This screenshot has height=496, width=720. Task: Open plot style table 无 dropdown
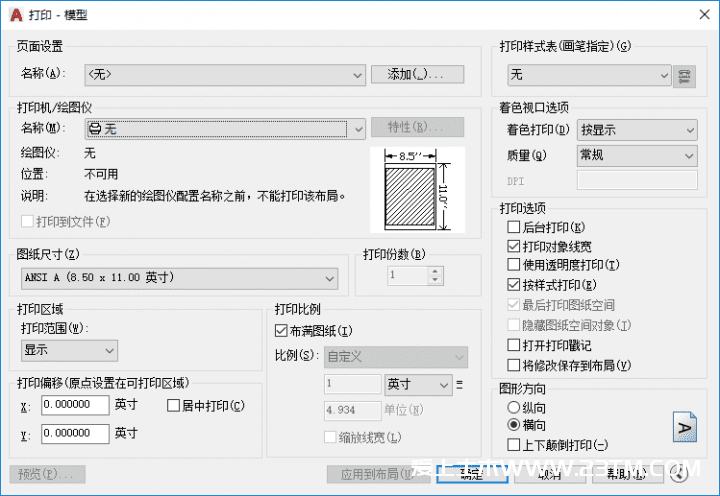pos(590,75)
